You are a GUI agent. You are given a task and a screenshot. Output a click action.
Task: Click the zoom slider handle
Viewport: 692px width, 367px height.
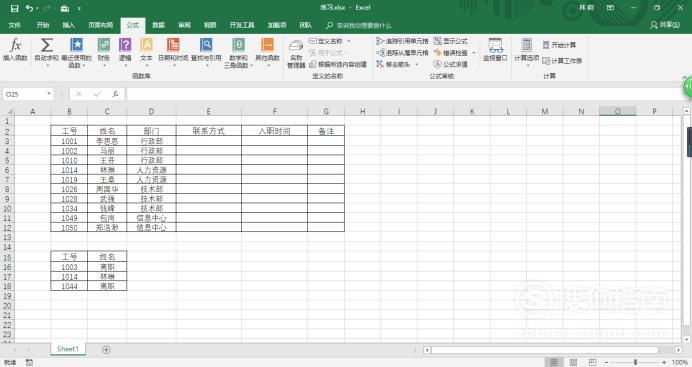pos(636,362)
